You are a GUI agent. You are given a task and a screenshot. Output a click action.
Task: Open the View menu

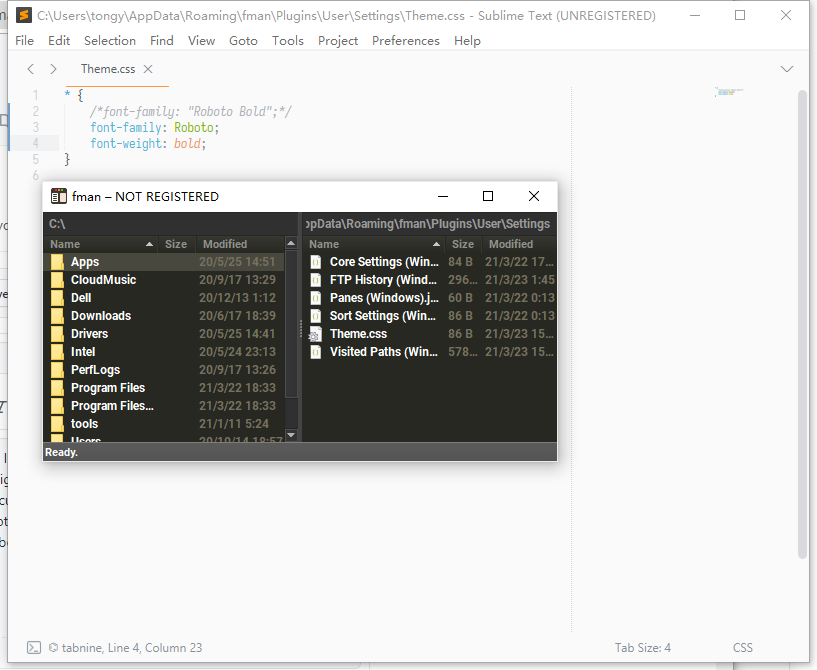coord(201,41)
